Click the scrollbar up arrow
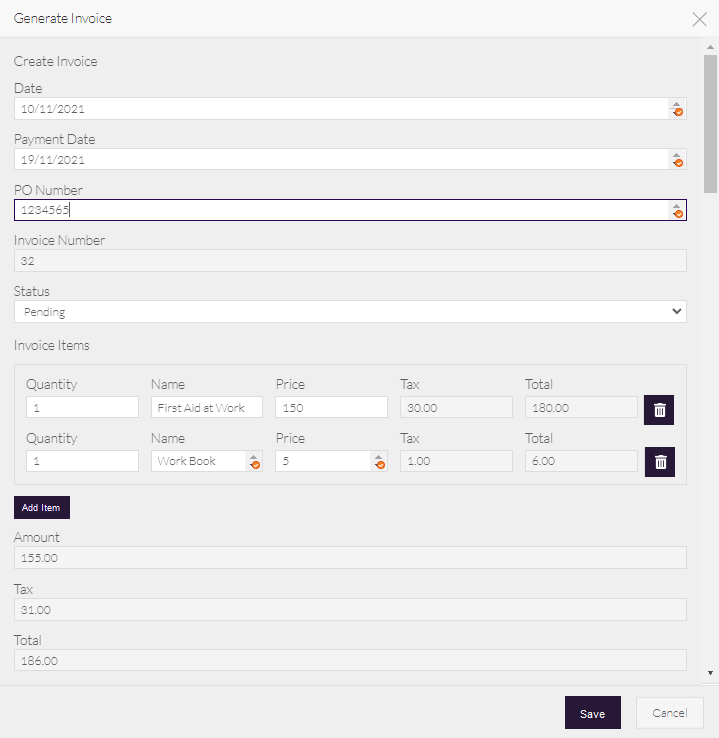The width and height of the screenshot is (719, 738). coord(710,47)
